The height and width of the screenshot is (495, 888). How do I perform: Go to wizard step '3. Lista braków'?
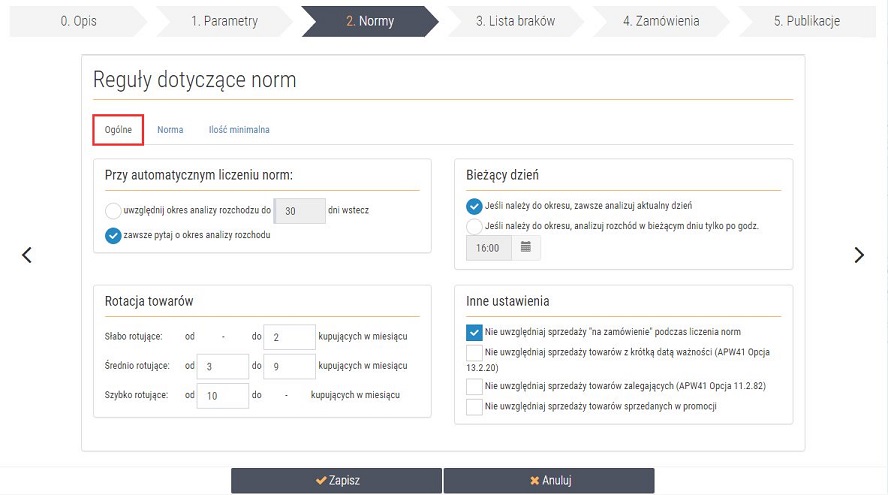[x=515, y=21]
